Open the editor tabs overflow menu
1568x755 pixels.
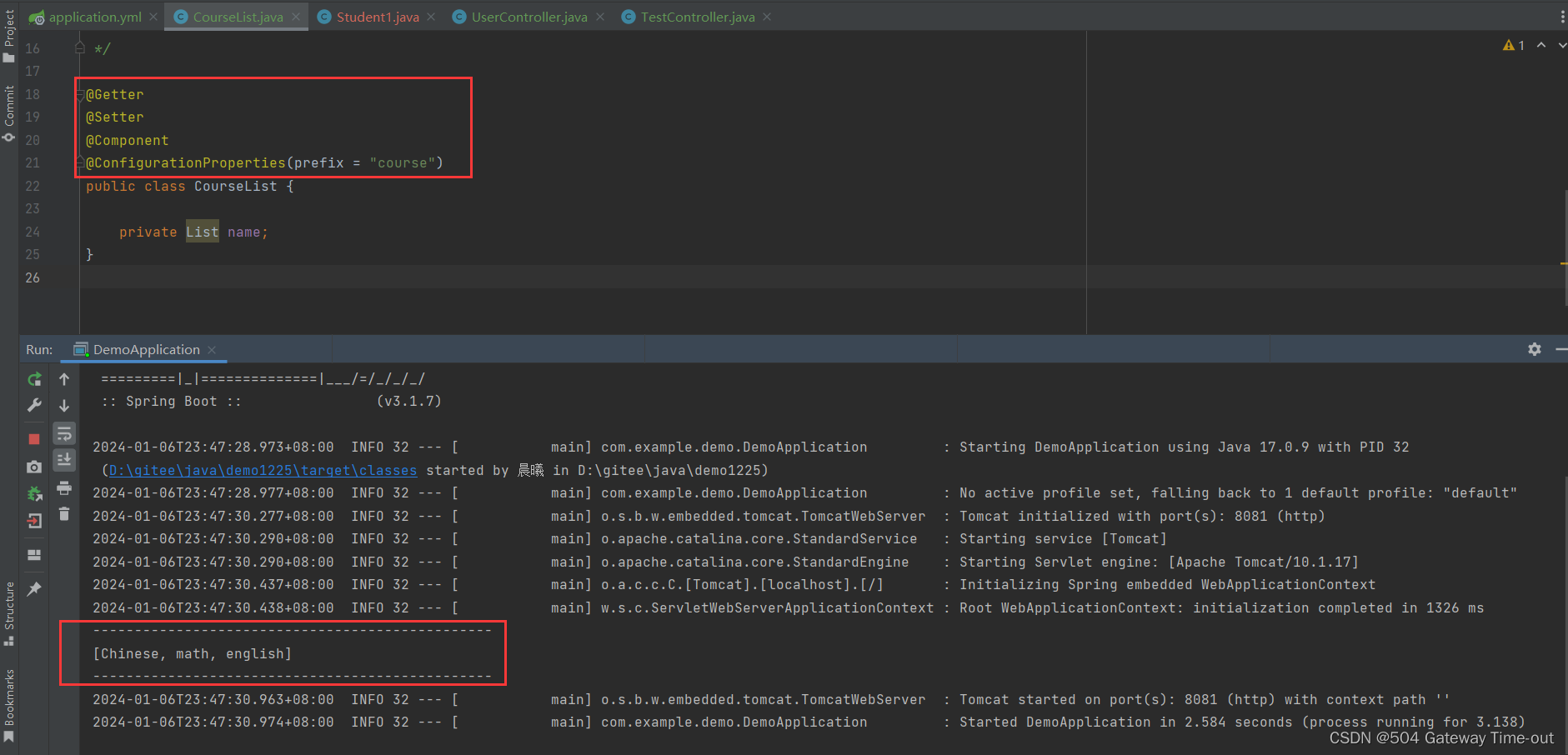[1562, 17]
